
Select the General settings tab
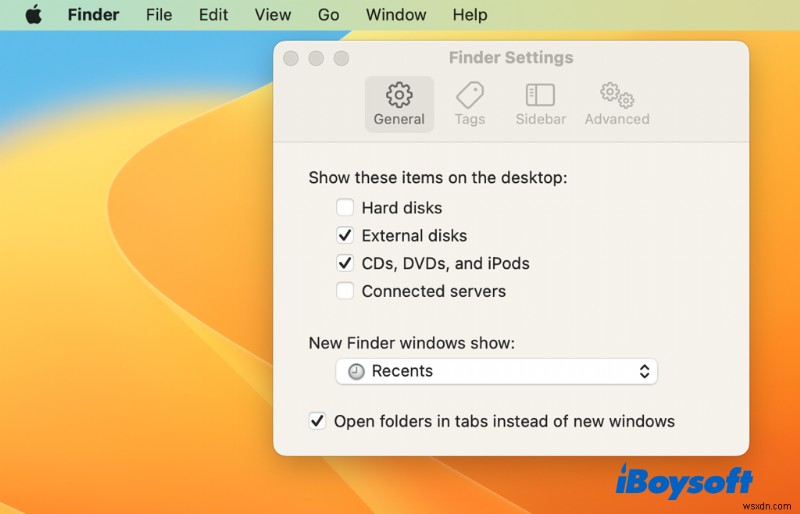(x=399, y=104)
